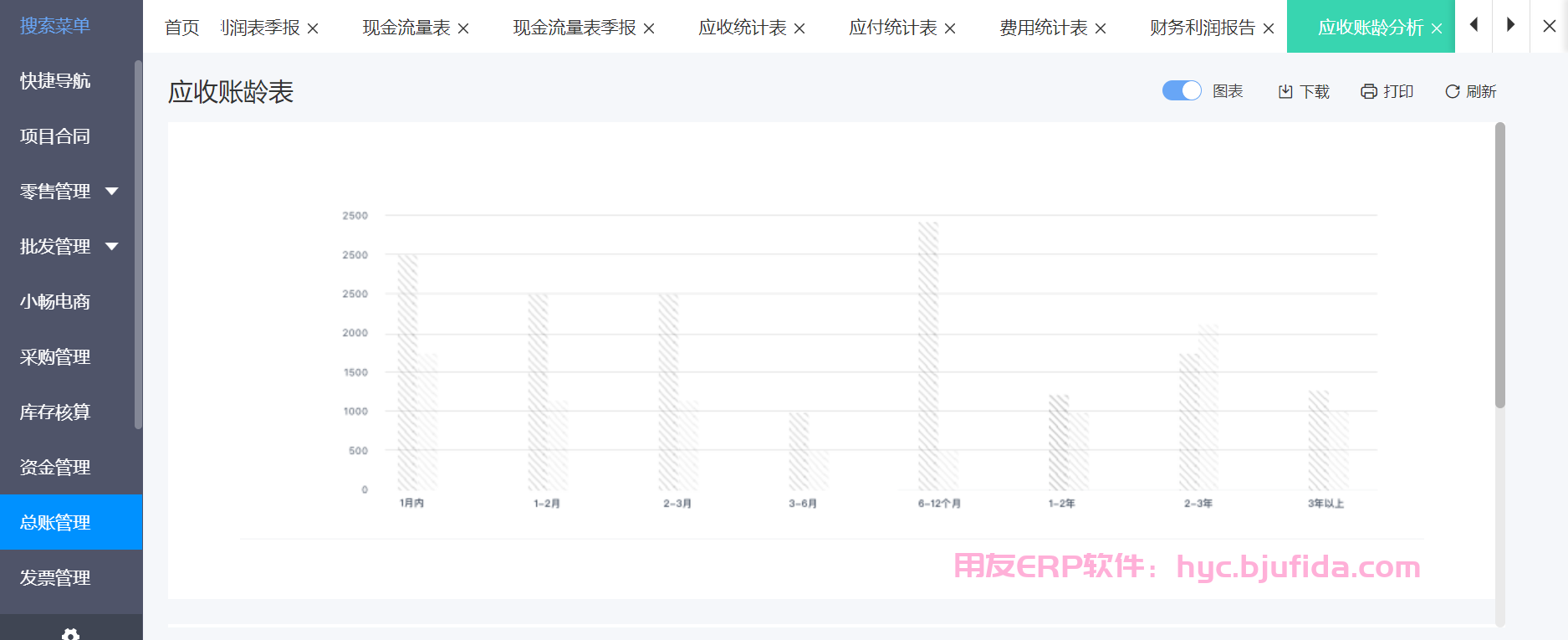
Task: Close the 利润表季报 tab
Action: pos(313,28)
